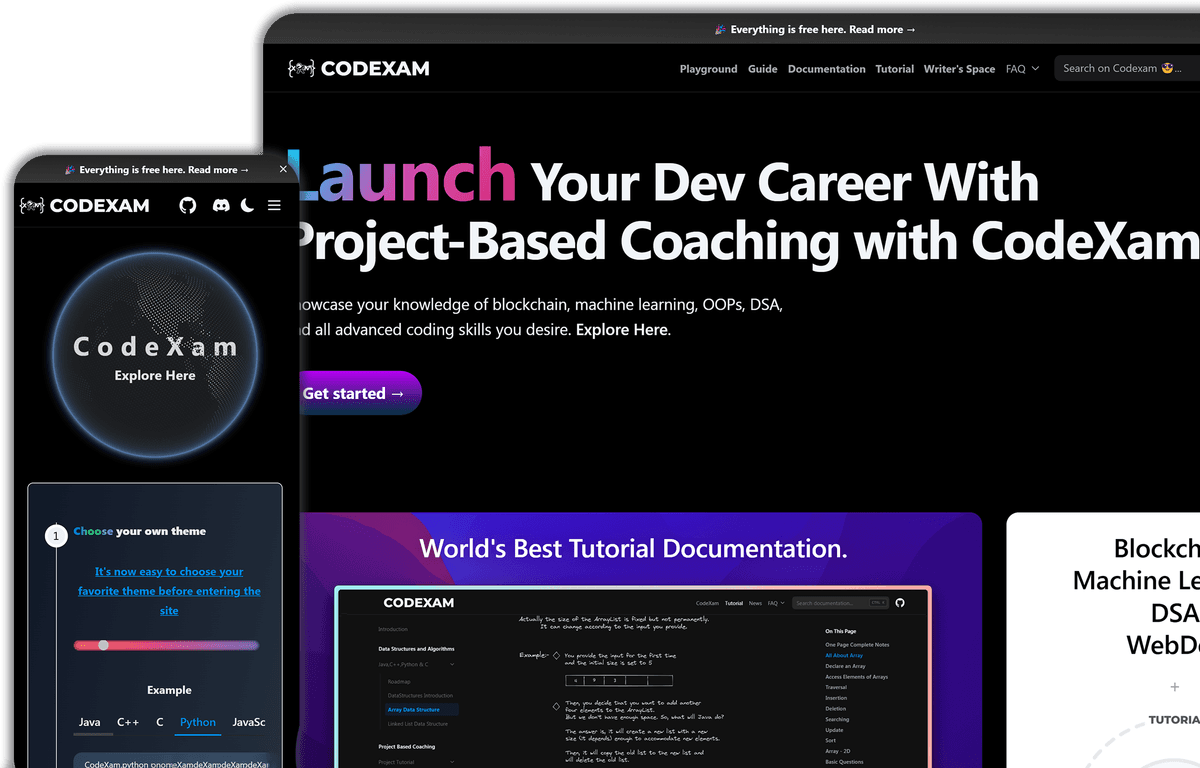
Task: Jump to Insertion section
Action: 836,698
